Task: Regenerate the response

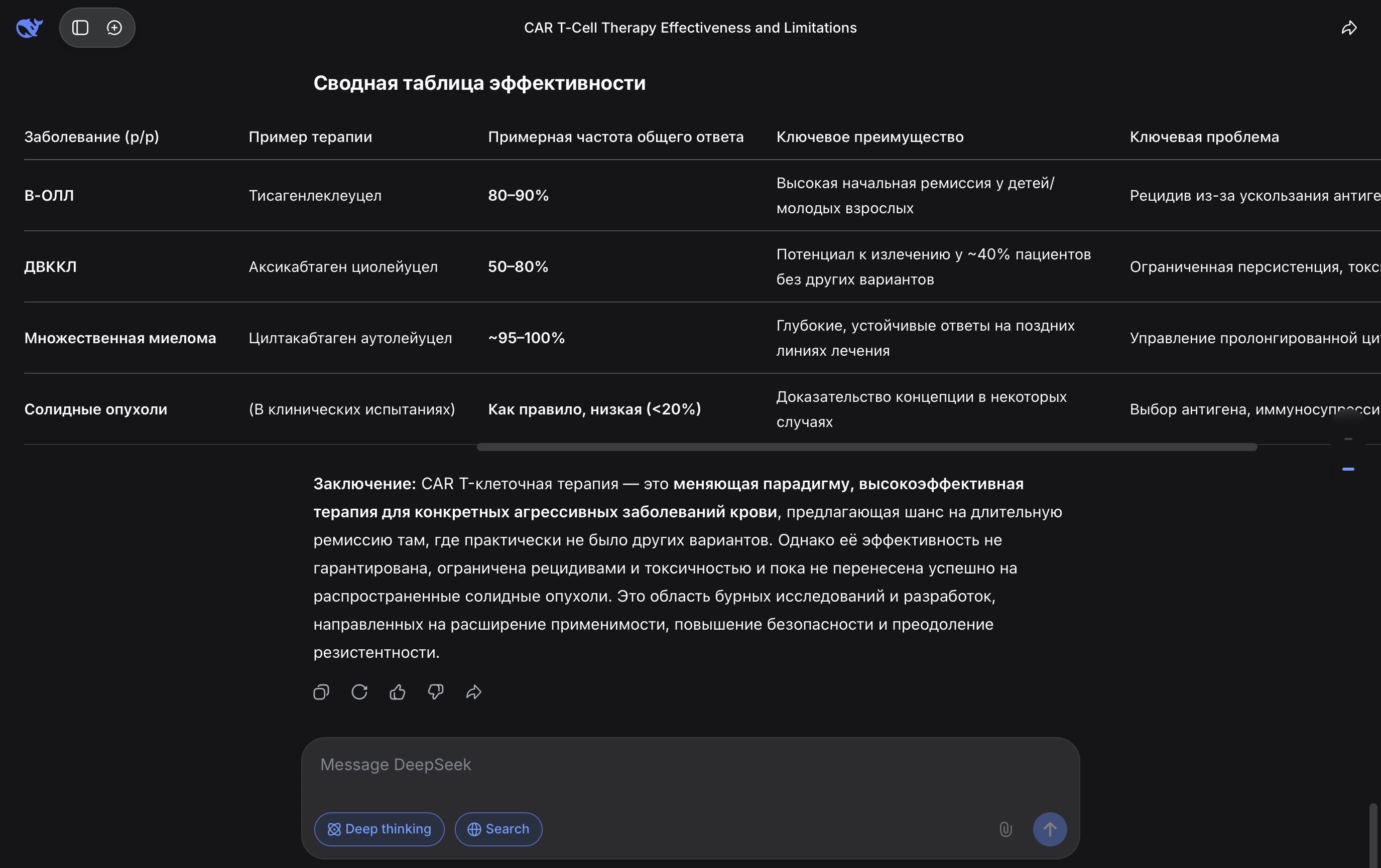Action: click(x=359, y=692)
